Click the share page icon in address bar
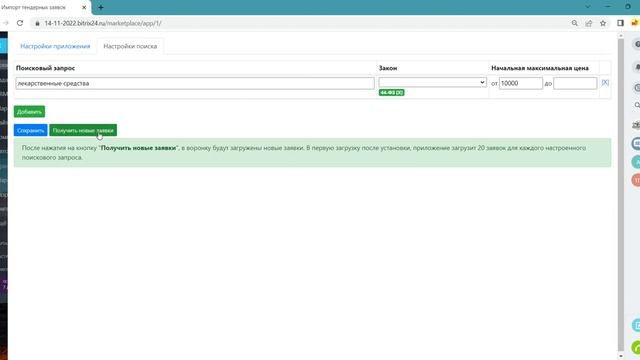The image size is (640, 360). coord(589,23)
